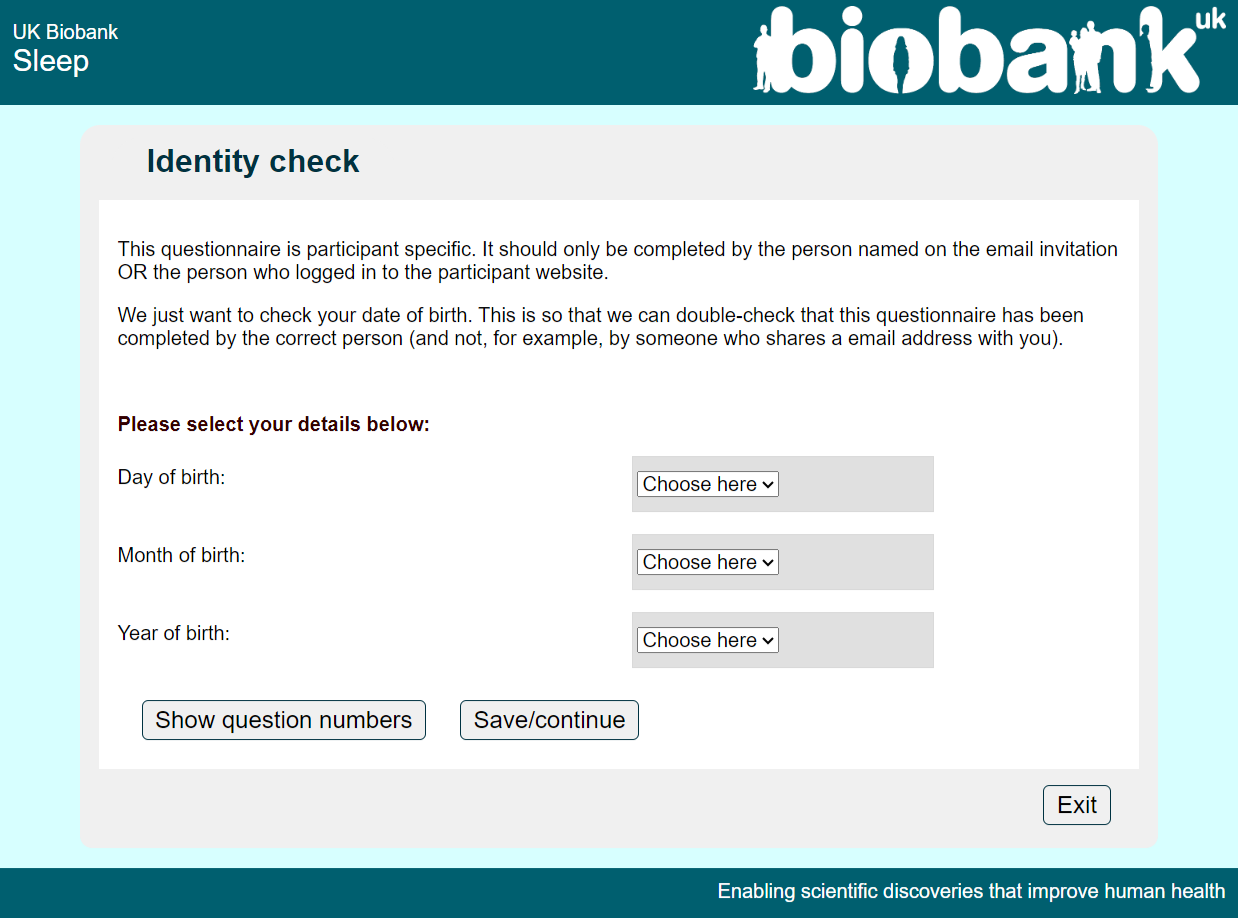Exit the questionnaire

point(1076,805)
